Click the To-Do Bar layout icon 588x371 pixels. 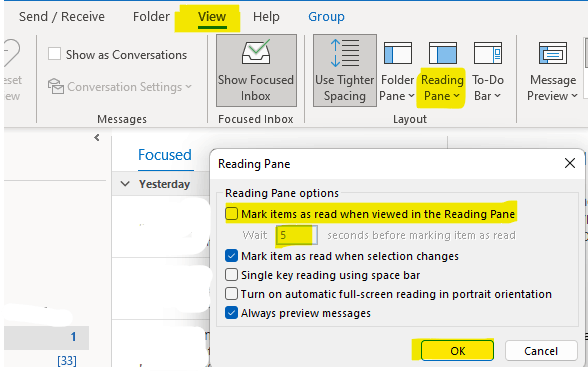click(x=488, y=53)
